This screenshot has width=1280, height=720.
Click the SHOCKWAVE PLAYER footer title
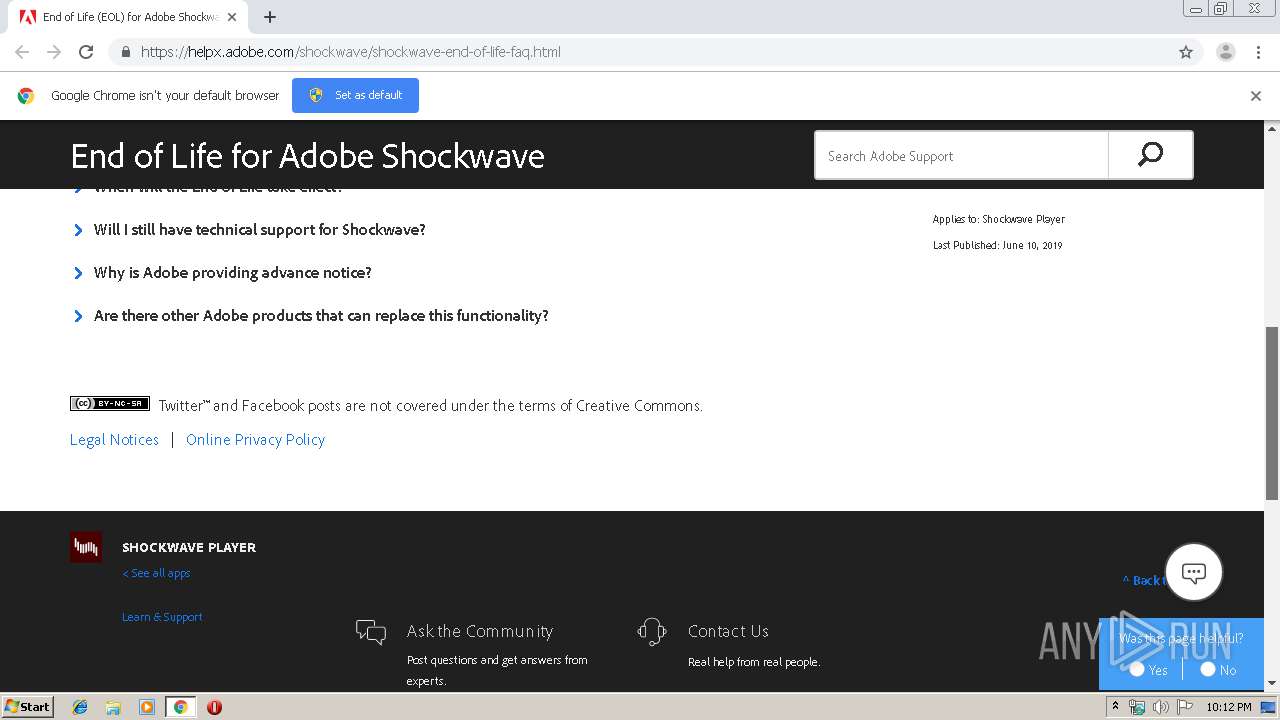point(189,548)
